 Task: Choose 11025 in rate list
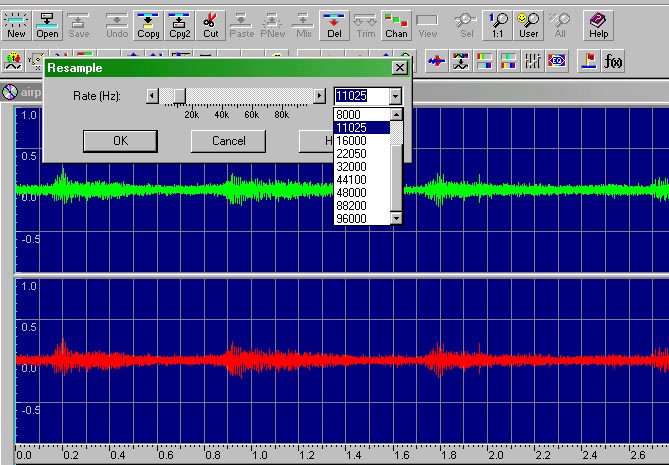[362, 128]
